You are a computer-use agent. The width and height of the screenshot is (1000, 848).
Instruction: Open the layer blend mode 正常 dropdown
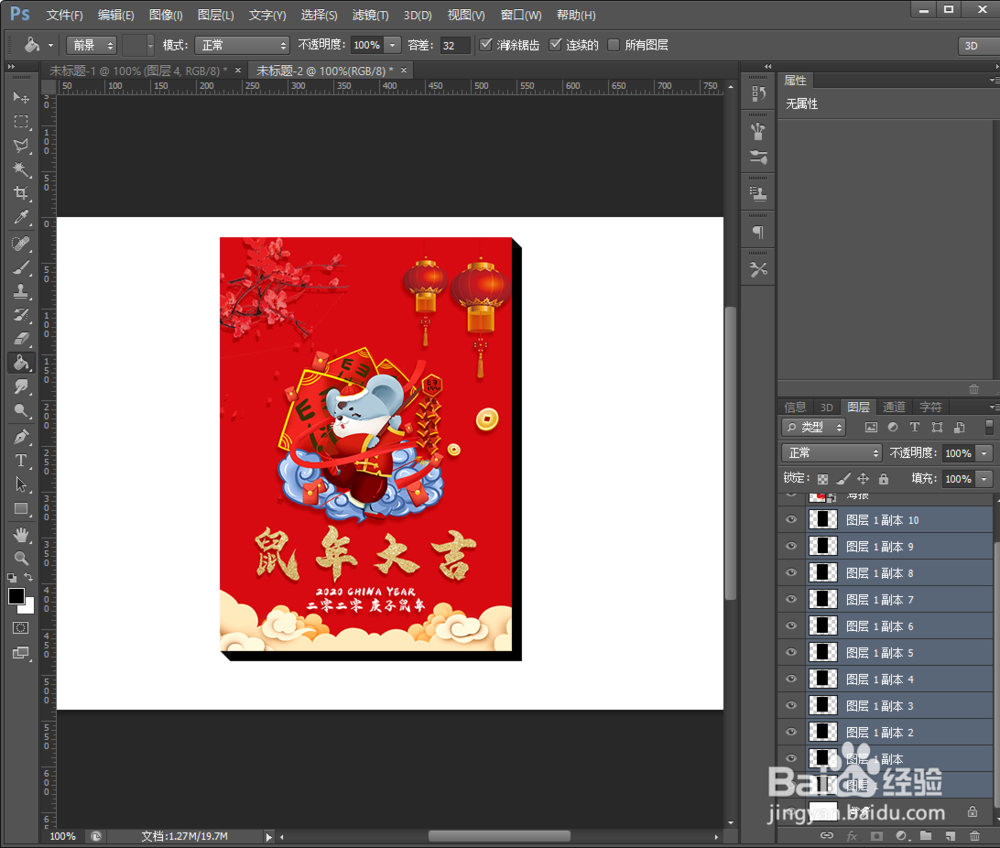coord(832,453)
